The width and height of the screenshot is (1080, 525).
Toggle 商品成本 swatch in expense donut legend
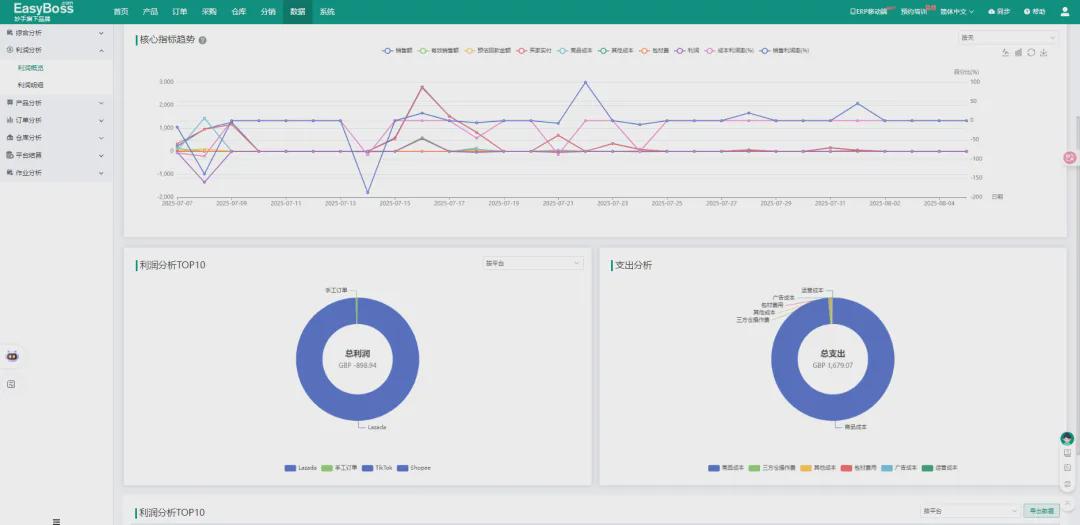[x=714, y=468]
